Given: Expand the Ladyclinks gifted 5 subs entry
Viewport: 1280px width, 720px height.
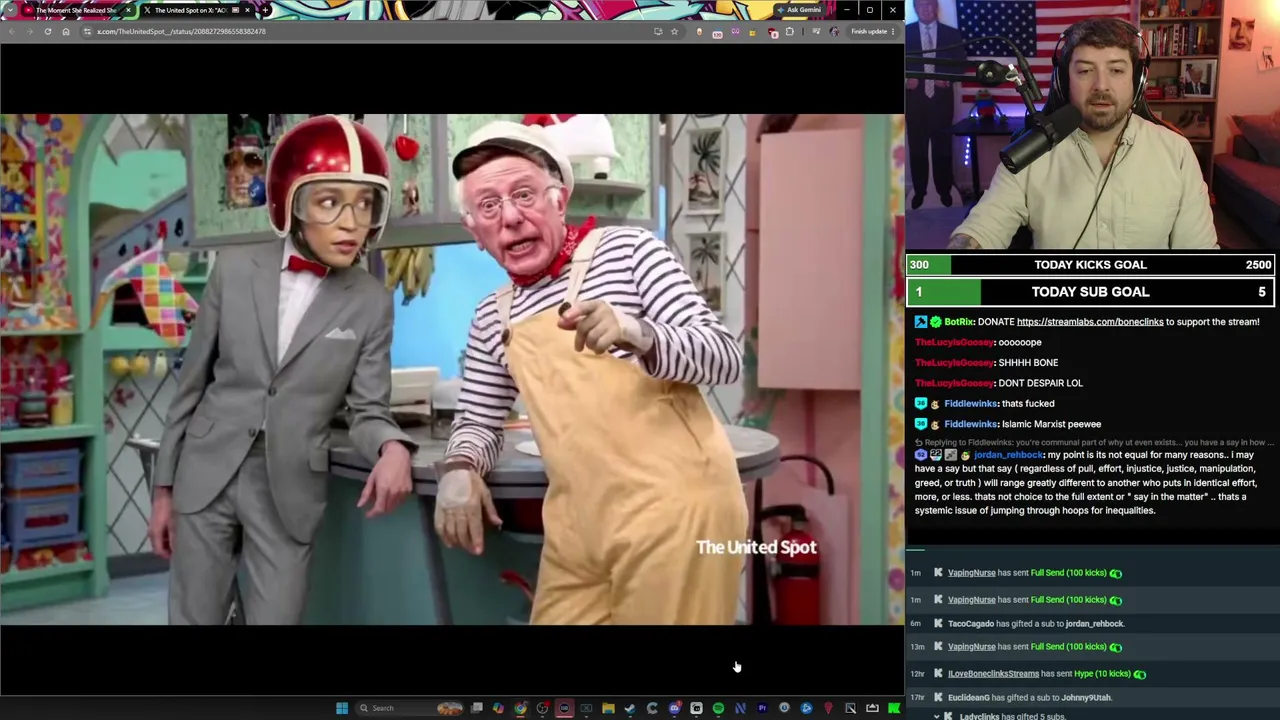Looking at the screenshot, I should [937, 716].
